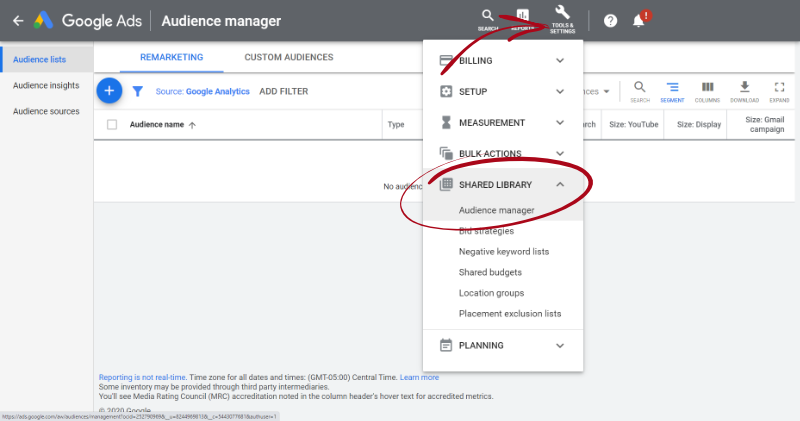This screenshot has height=421, width=800.
Task: Click the Shared Library grid icon
Action: tap(446, 184)
